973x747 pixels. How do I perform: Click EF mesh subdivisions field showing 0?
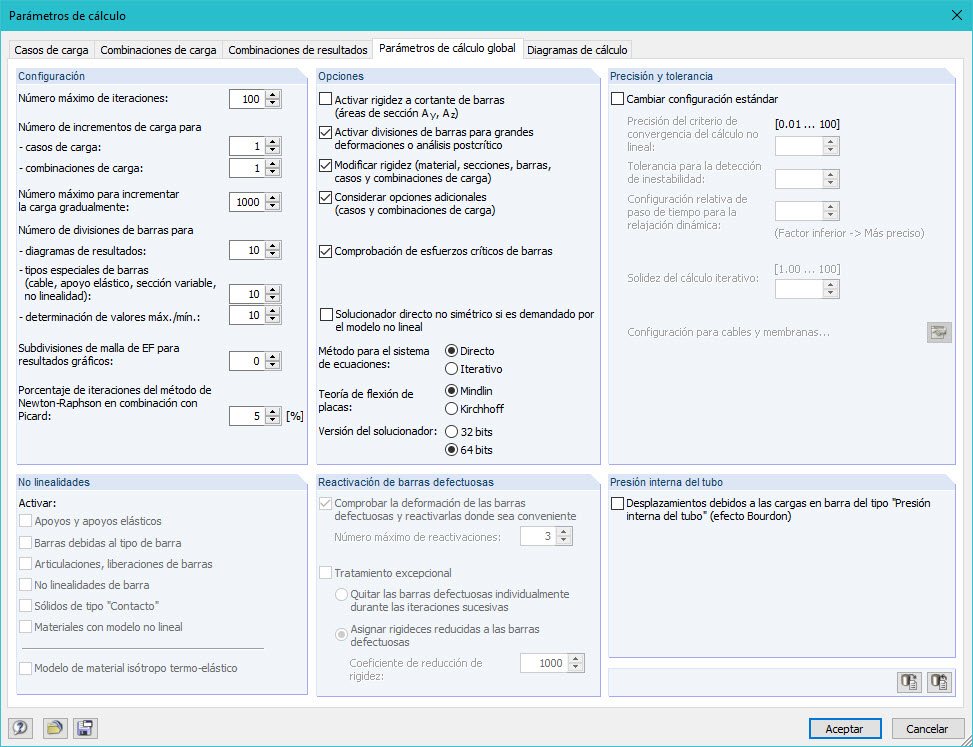[x=247, y=361]
